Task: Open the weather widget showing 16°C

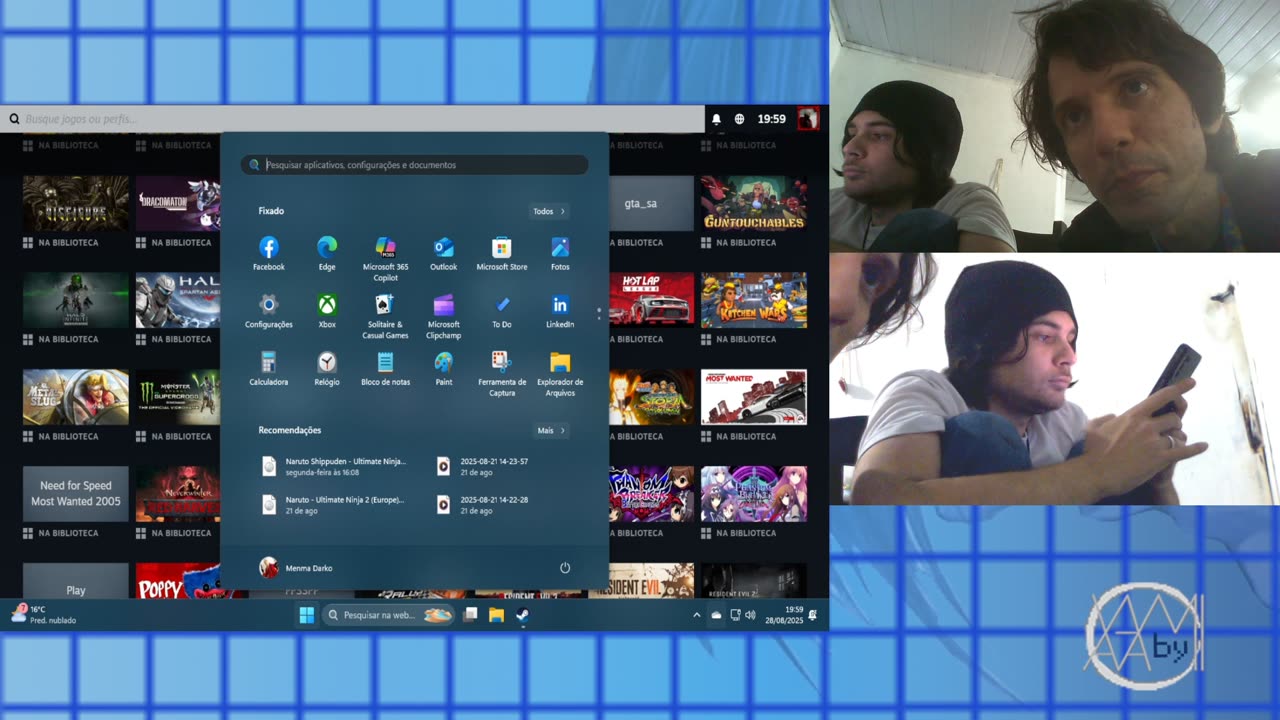Action: point(43,615)
